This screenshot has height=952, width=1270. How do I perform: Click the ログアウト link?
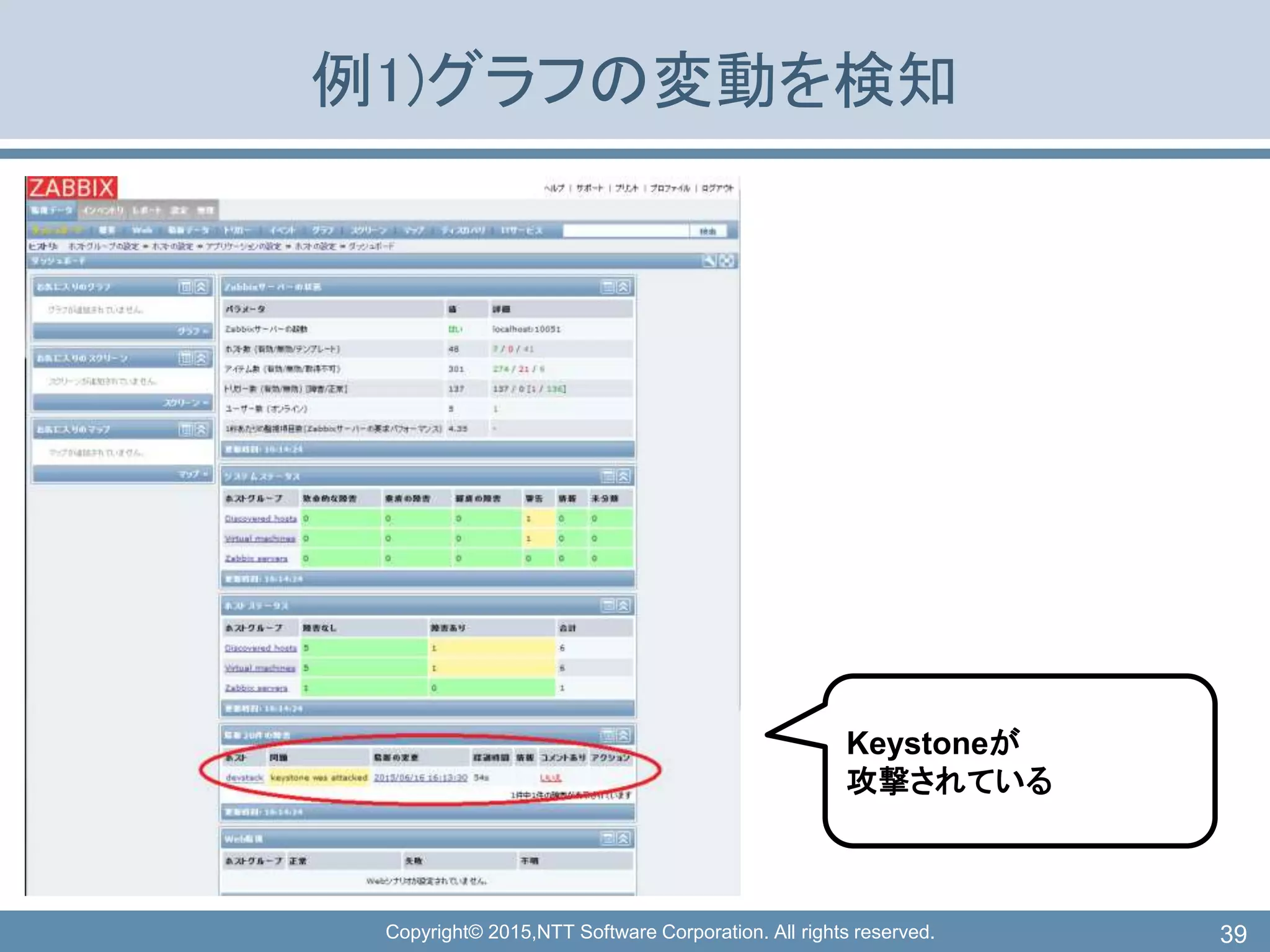[717, 188]
